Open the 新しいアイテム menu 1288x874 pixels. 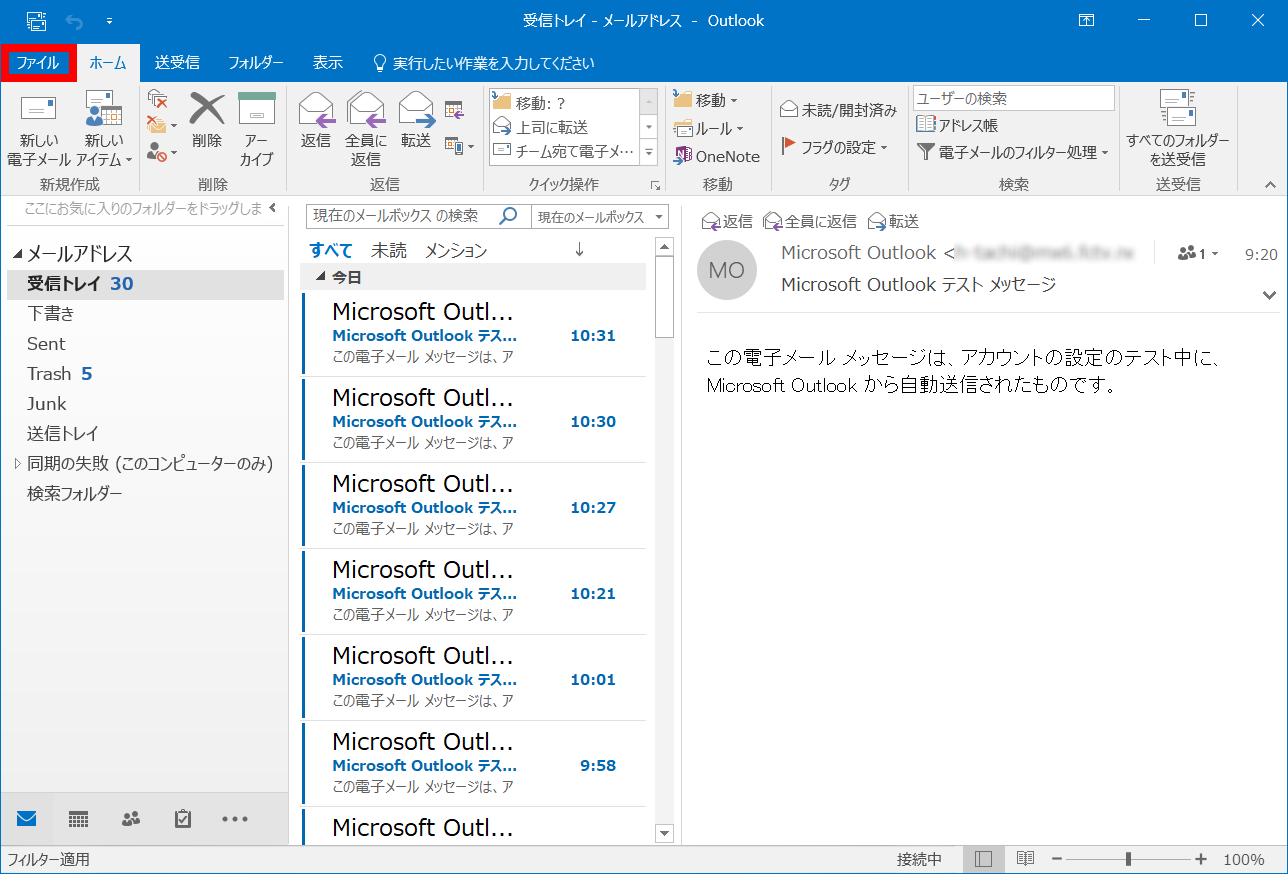103,130
